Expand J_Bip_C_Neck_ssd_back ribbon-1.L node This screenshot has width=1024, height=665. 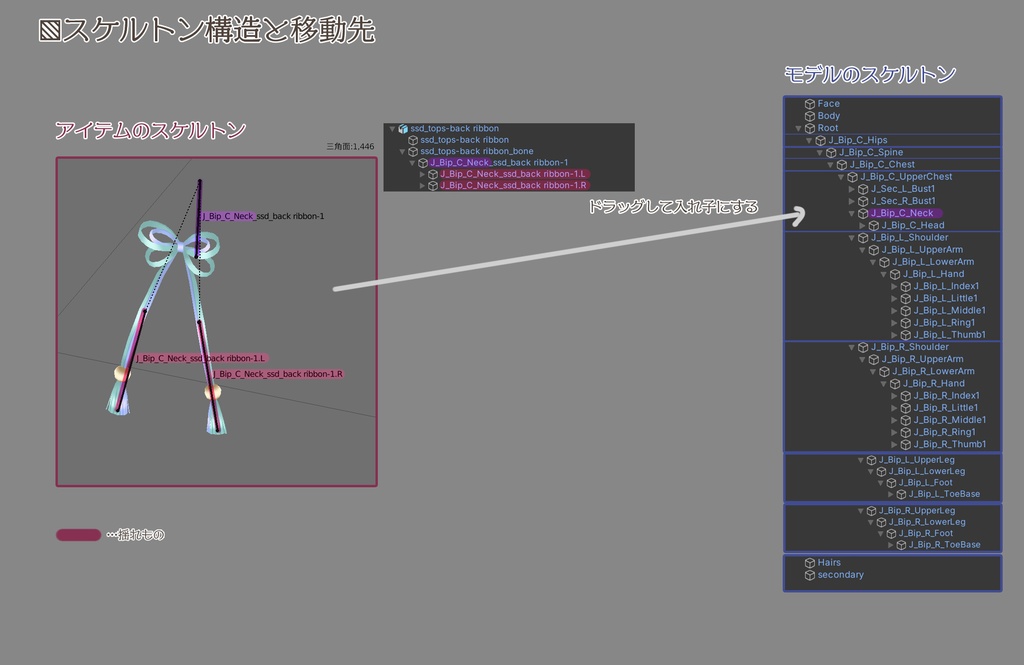423,174
